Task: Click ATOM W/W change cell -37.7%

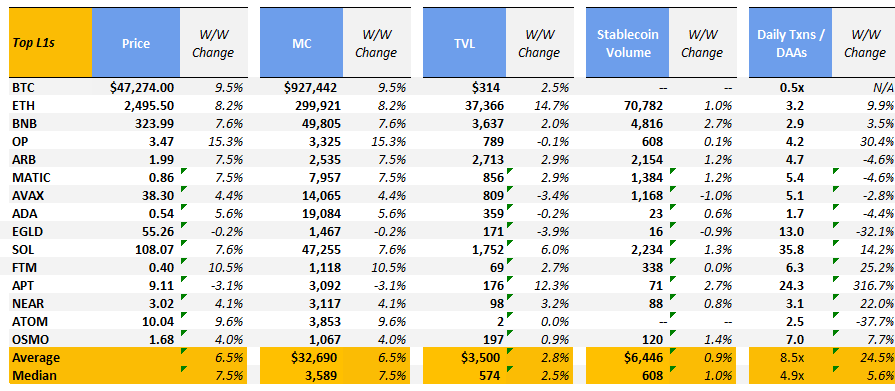Action: (x=876, y=322)
